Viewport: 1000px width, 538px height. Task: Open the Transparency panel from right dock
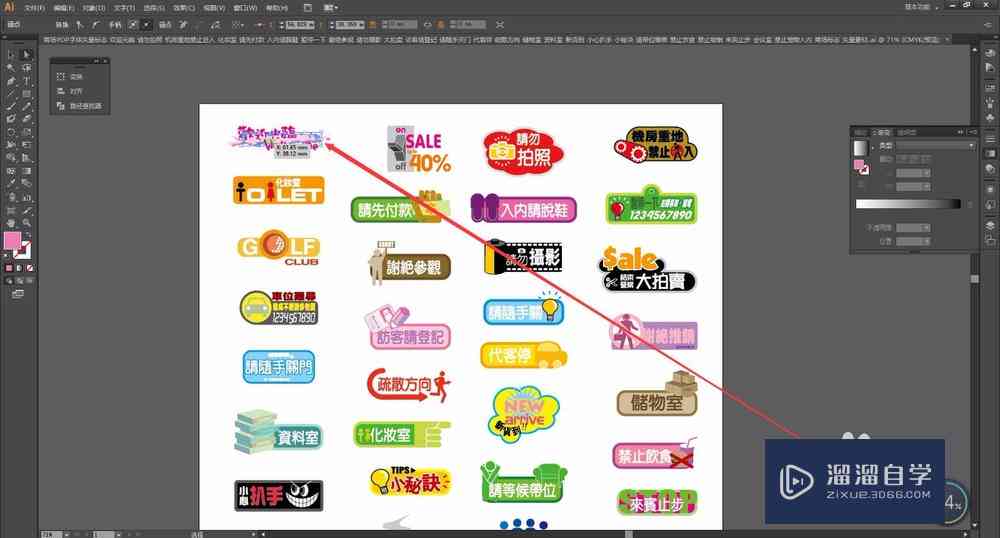point(990,169)
